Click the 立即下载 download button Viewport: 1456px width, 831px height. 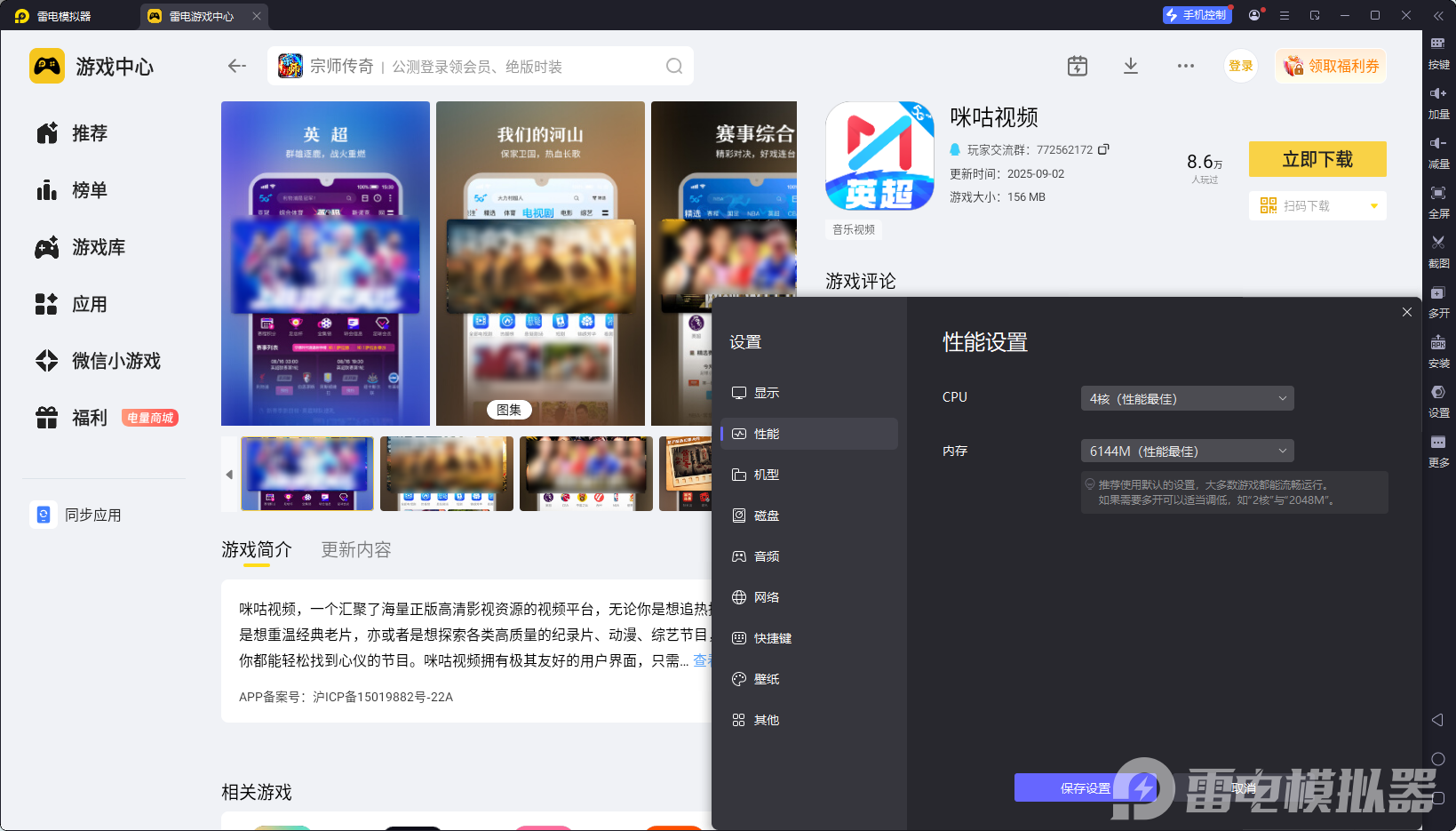pyautogui.click(x=1317, y=159)
